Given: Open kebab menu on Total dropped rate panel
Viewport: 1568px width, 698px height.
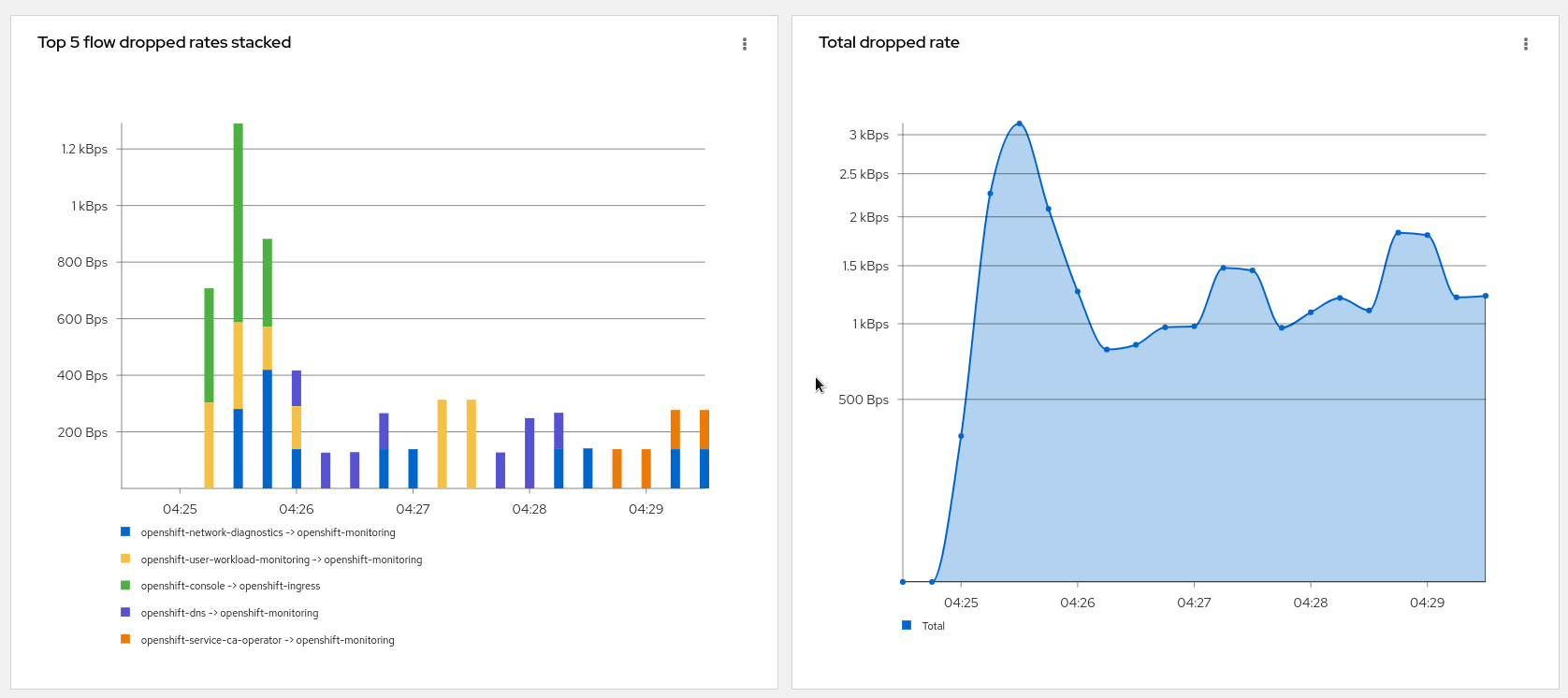Looking at the screenshot, I should click(x=1526, y=44).
